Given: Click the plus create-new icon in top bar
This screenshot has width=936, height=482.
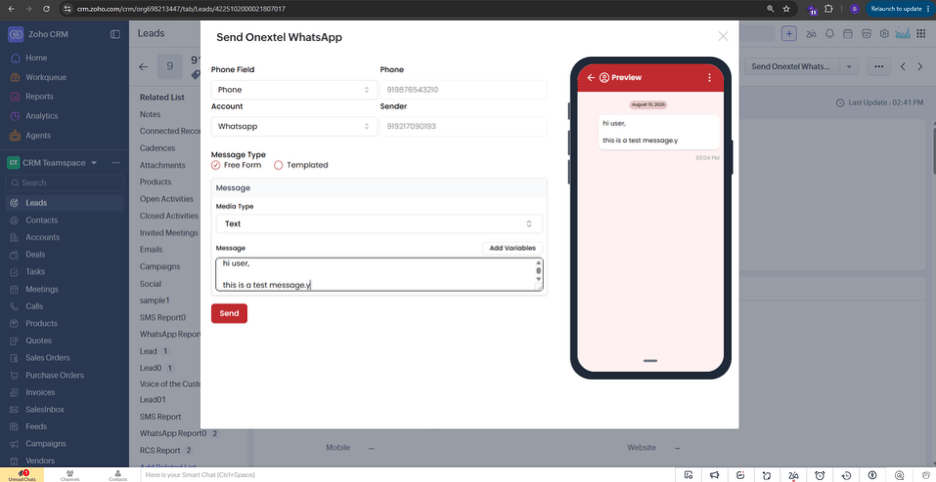Looking at the screenshot, I should click(x=789, y=33).
